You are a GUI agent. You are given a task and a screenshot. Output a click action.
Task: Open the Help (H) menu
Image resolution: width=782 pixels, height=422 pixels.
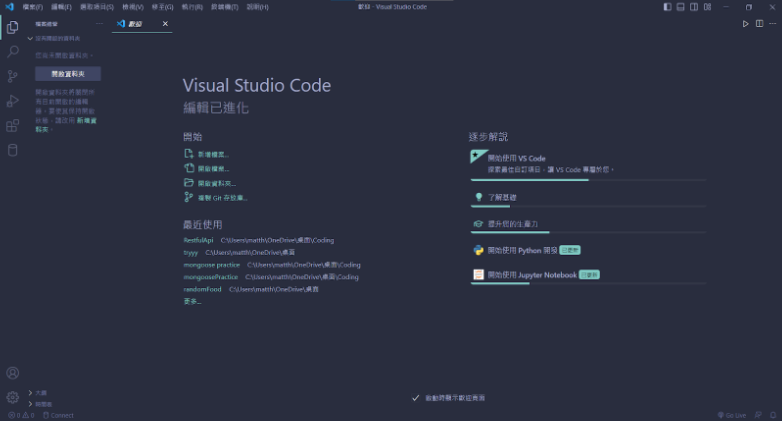[257, 7]
